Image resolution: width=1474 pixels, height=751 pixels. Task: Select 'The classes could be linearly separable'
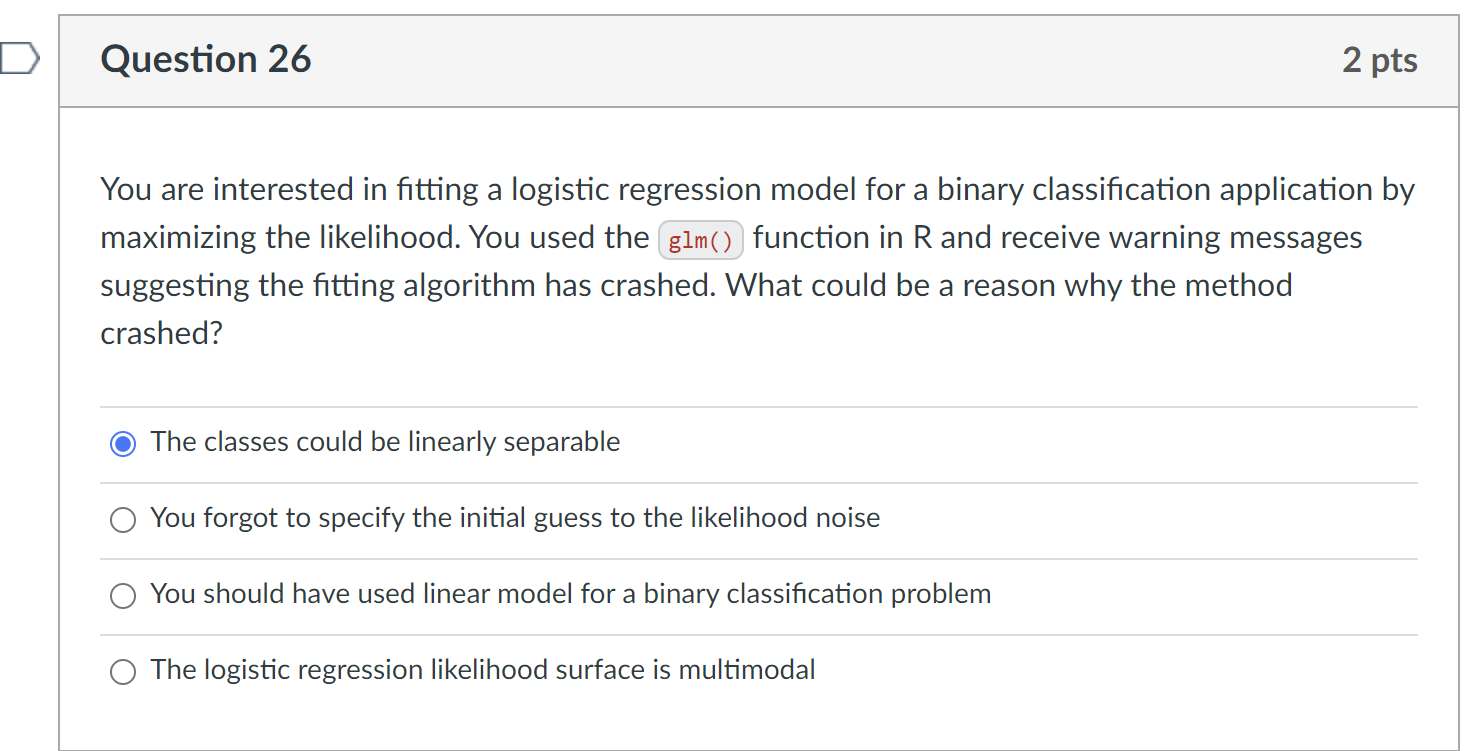click(x=122, y=442)
